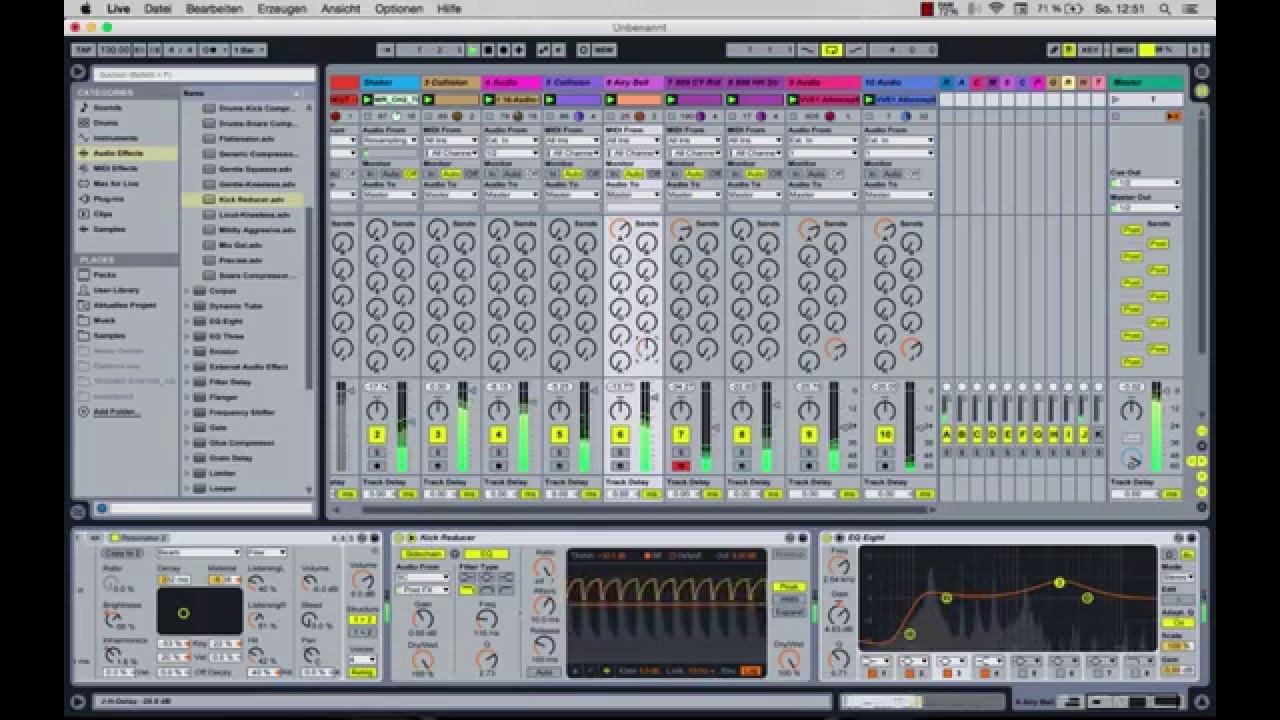
Task: Launch the clip on the Shaker track
Action: tap(367, 100)
